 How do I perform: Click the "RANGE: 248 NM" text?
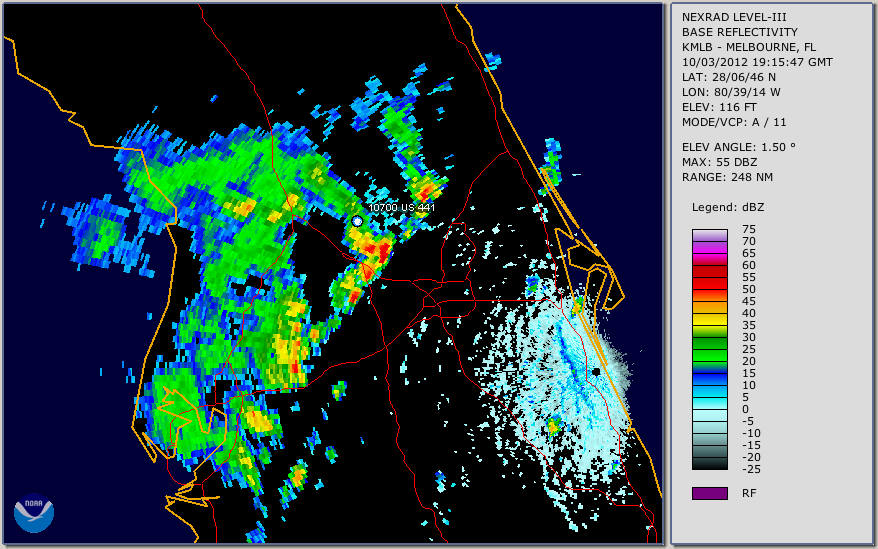point(727,177)
